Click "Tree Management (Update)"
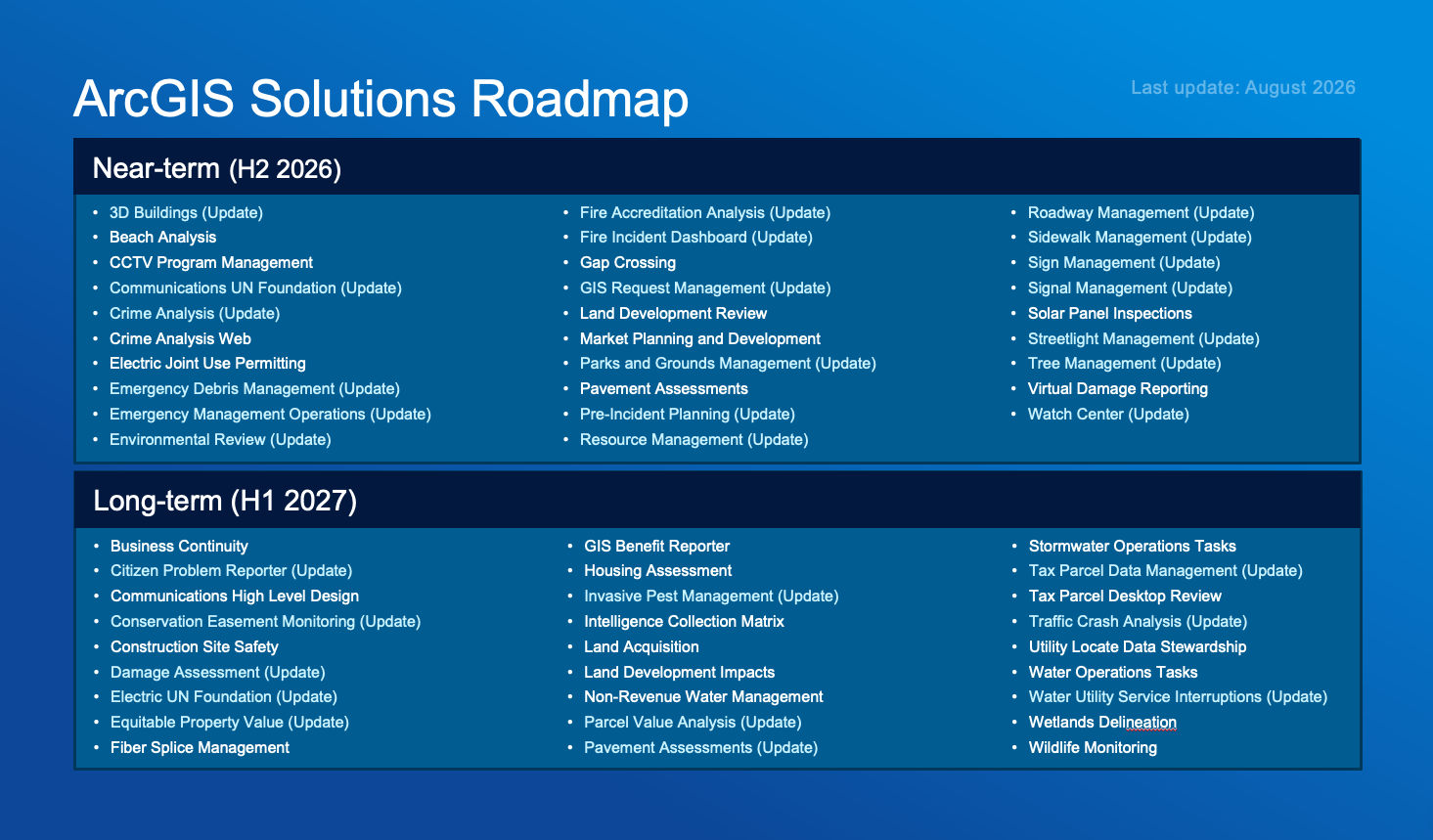This screenshot has height=840, width=1433. [x=1125, y=364]
